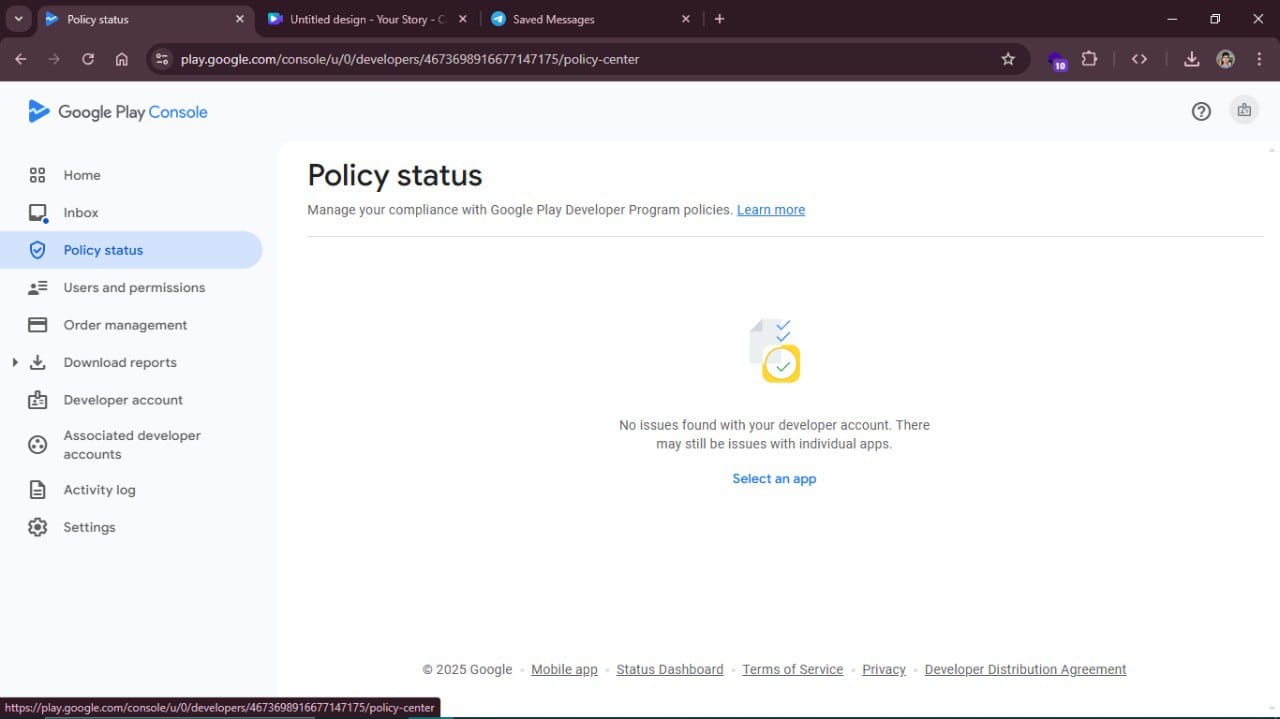Click the Learn more link
This screenshot has width=1280, height=719.
pos(771,210)
